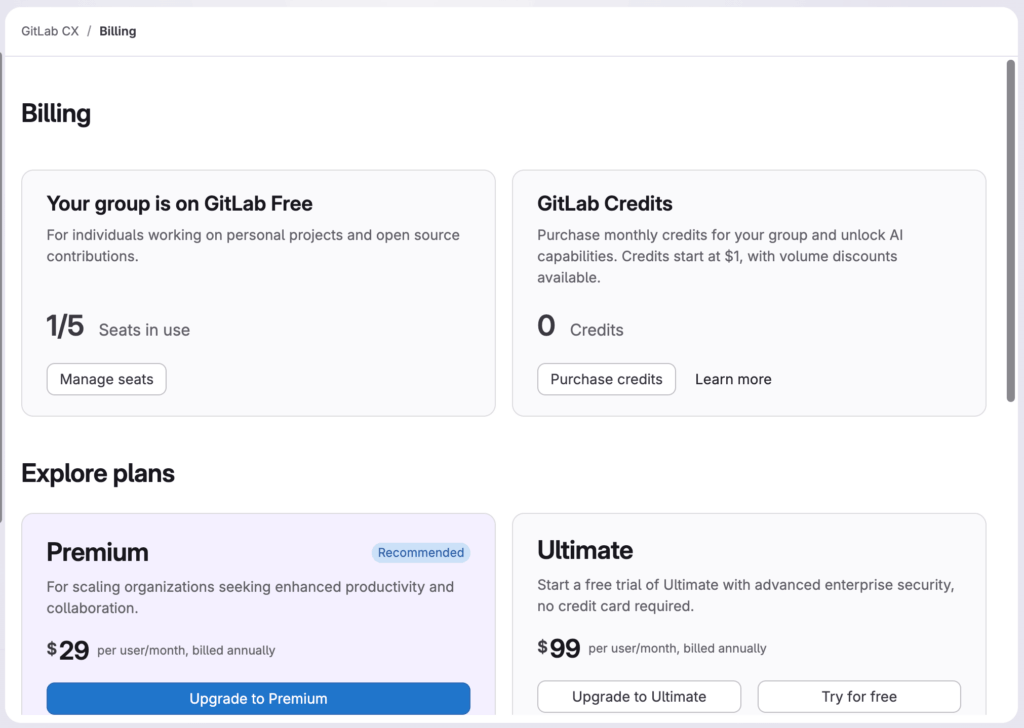1024x728 pixels.
Task: Follow the Learn more link
Action: point(733,379)
